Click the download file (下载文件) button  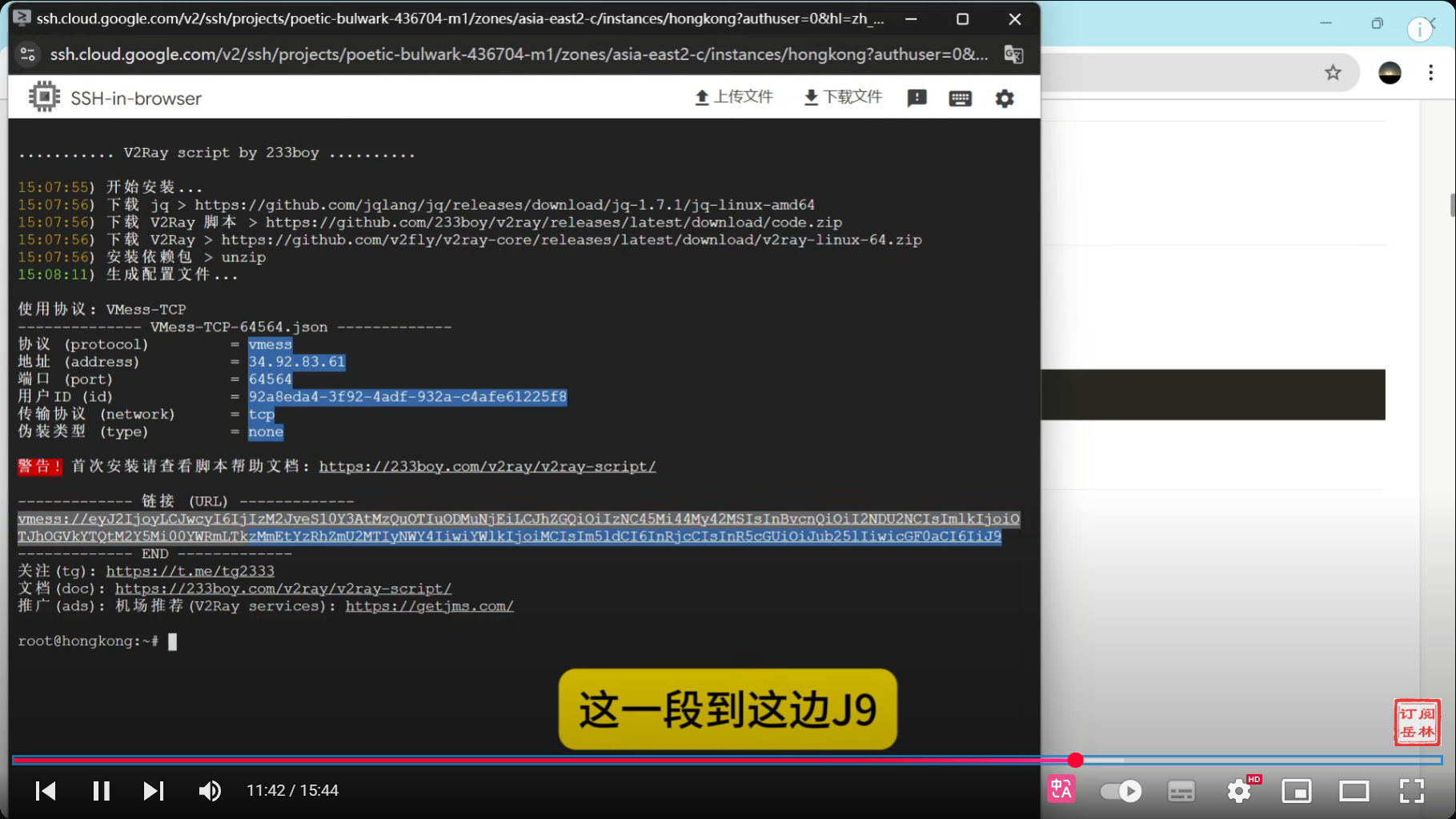tap(843, 97)
